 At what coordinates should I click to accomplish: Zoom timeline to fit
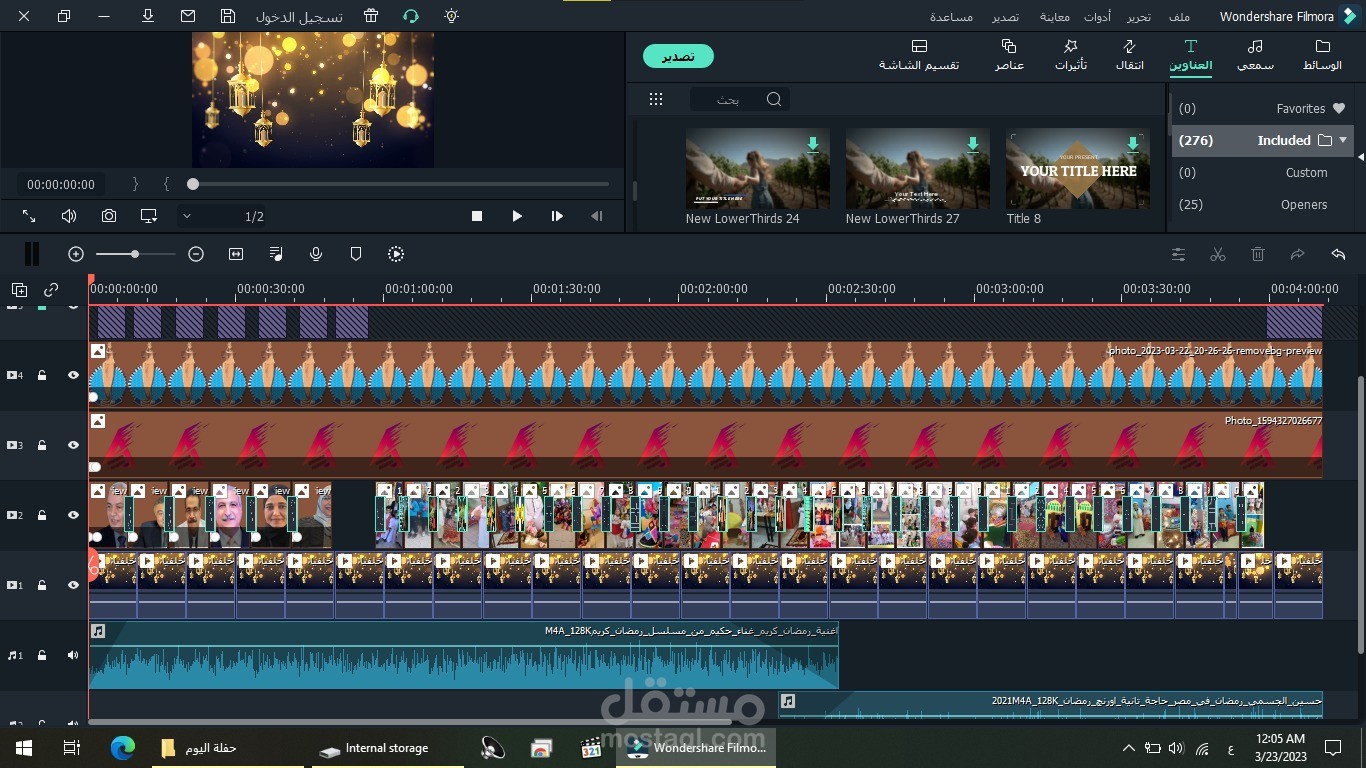coord(236,254)
